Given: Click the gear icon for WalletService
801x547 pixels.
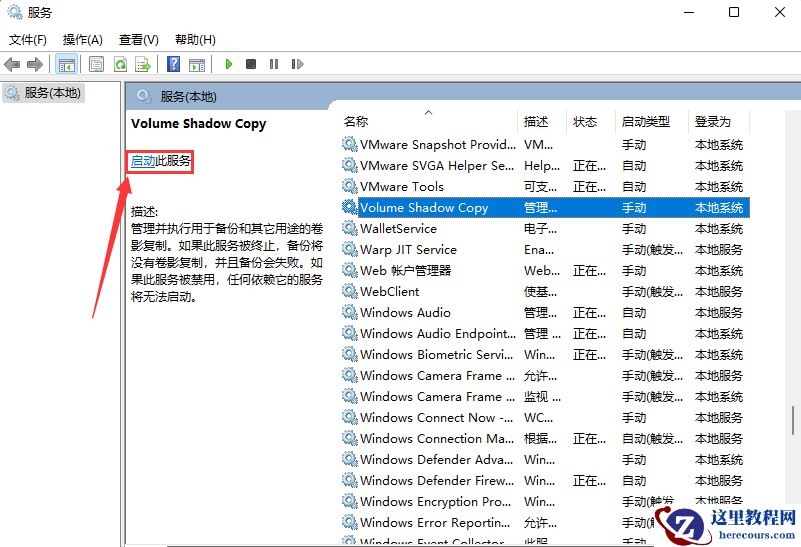Looking at the screenshot, I should click(x=349, y=228).
